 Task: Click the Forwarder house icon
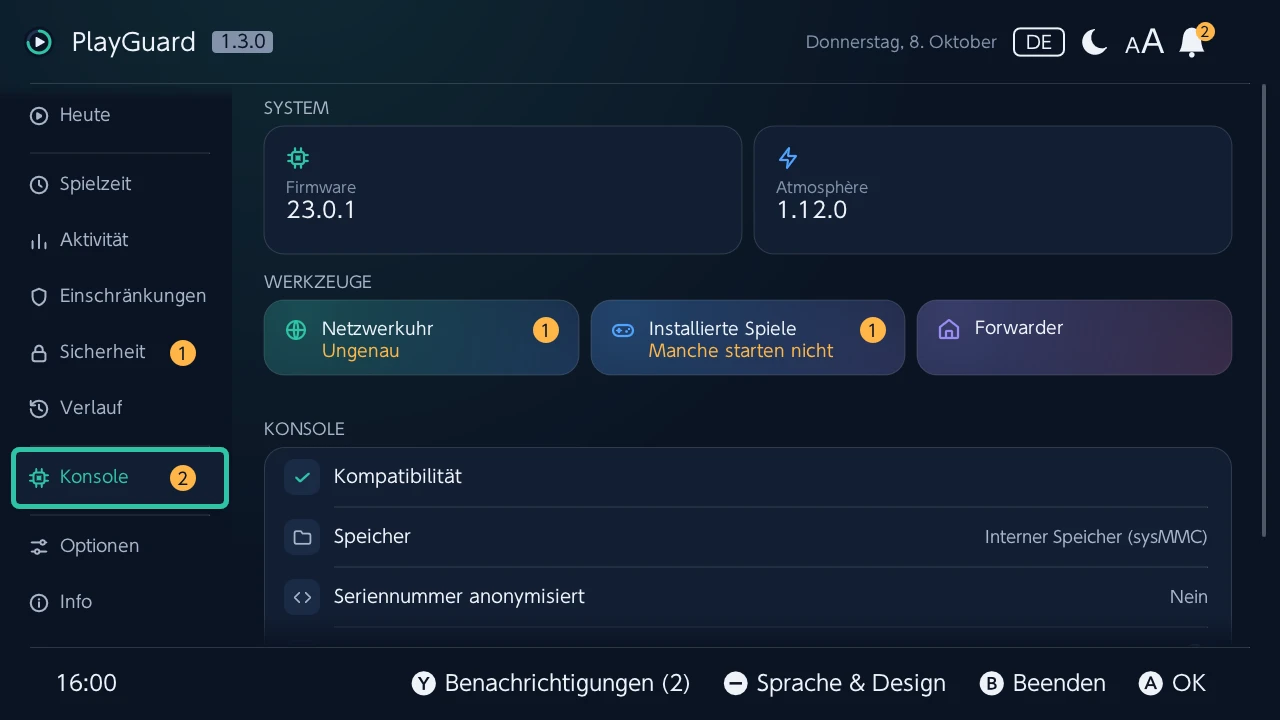949,330
